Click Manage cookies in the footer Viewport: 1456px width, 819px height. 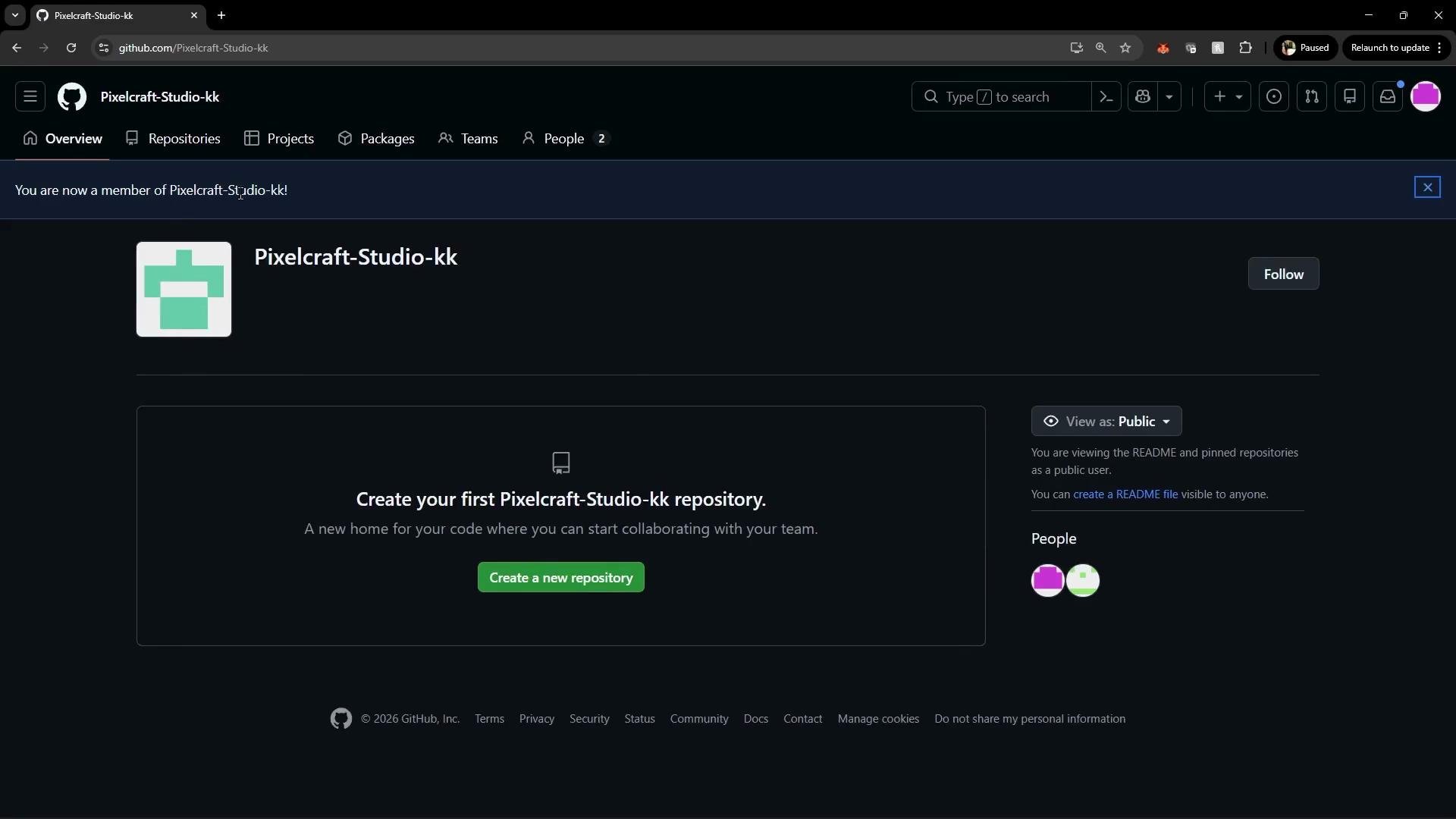pos(878,718)
